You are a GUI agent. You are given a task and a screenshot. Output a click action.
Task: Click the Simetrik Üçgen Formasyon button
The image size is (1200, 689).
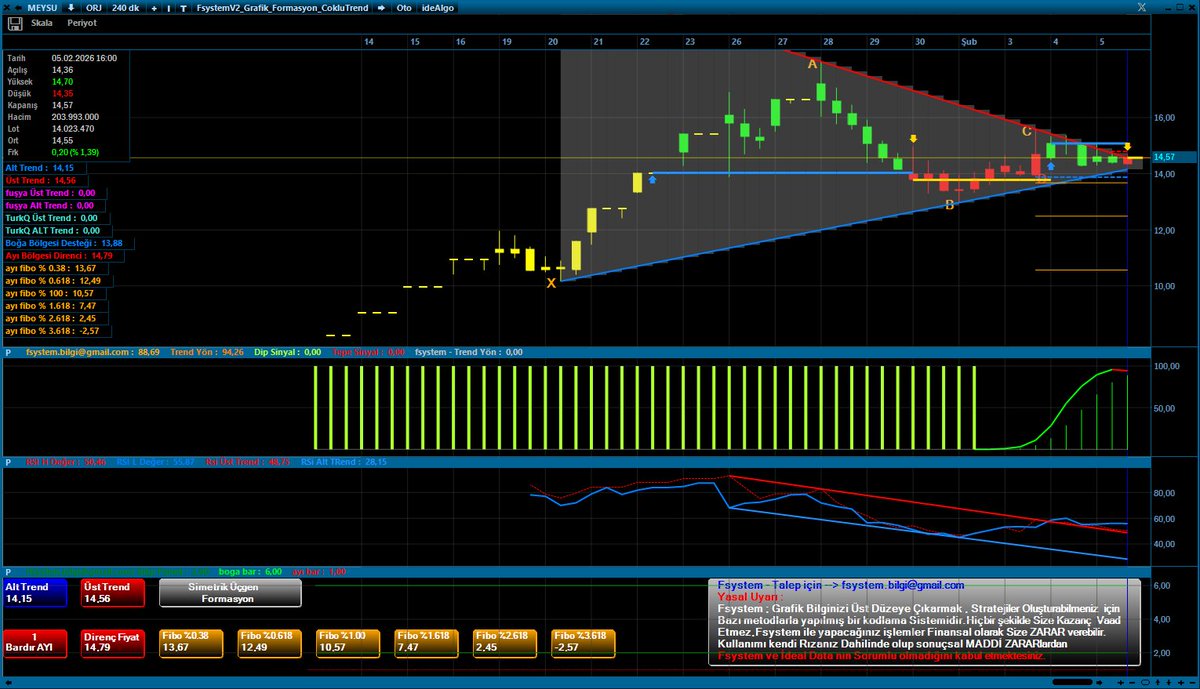(x=229, y=593)
